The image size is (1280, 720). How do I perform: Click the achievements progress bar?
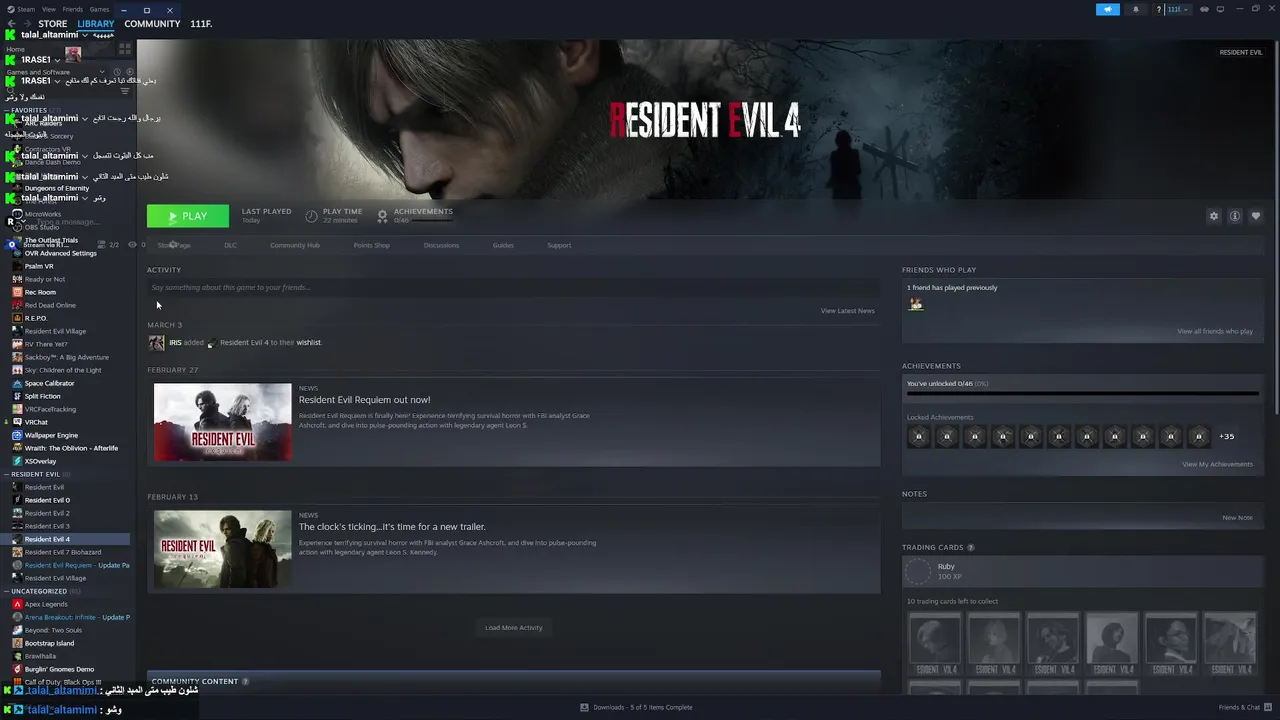click(1082, 393)
